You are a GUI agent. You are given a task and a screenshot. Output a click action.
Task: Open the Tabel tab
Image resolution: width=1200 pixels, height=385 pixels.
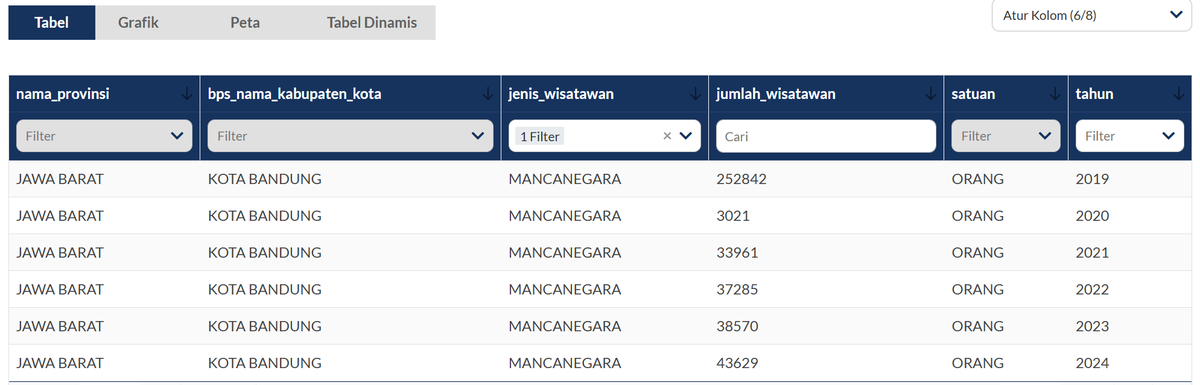tap(52, 22)
